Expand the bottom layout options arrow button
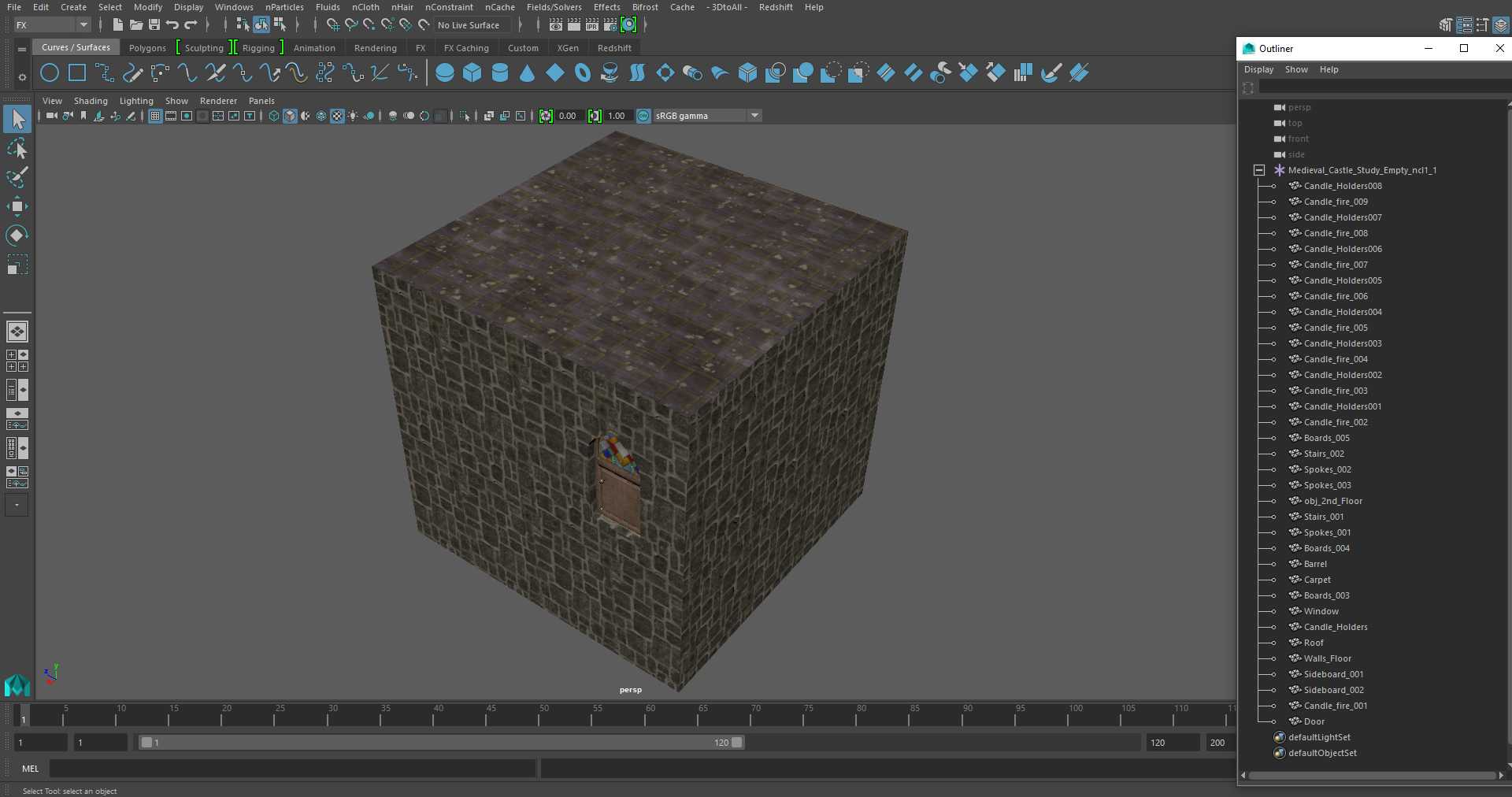 pos(17,505)
